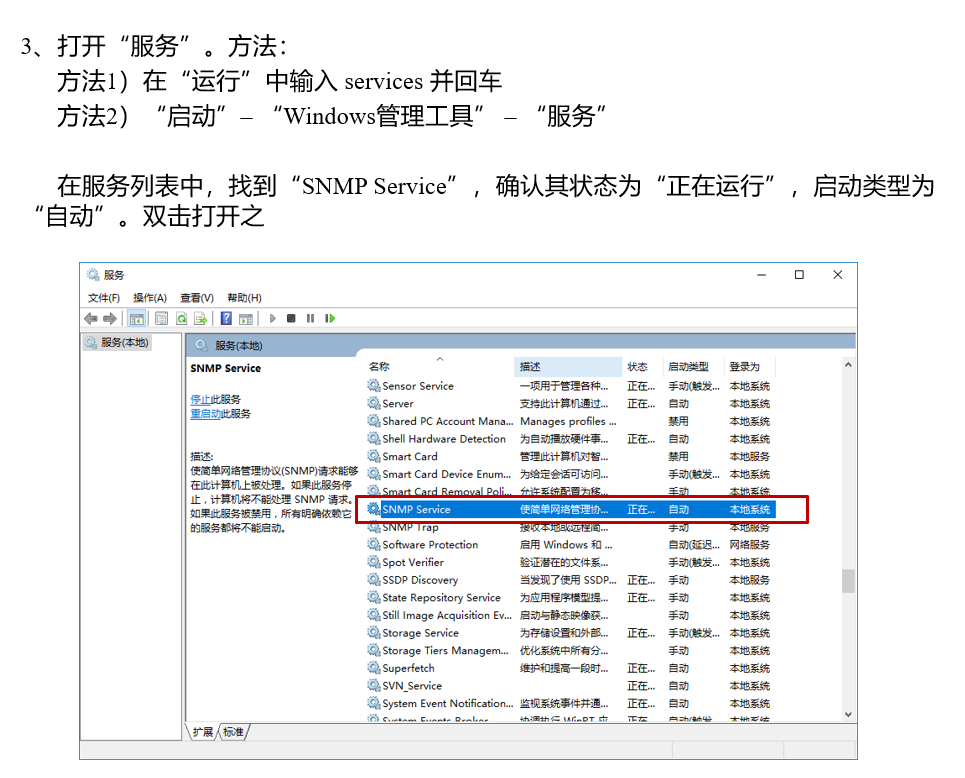The image size is (965, 778).
Task: Click the search icon in the 服务(本地) header
Action: (201, 345)
